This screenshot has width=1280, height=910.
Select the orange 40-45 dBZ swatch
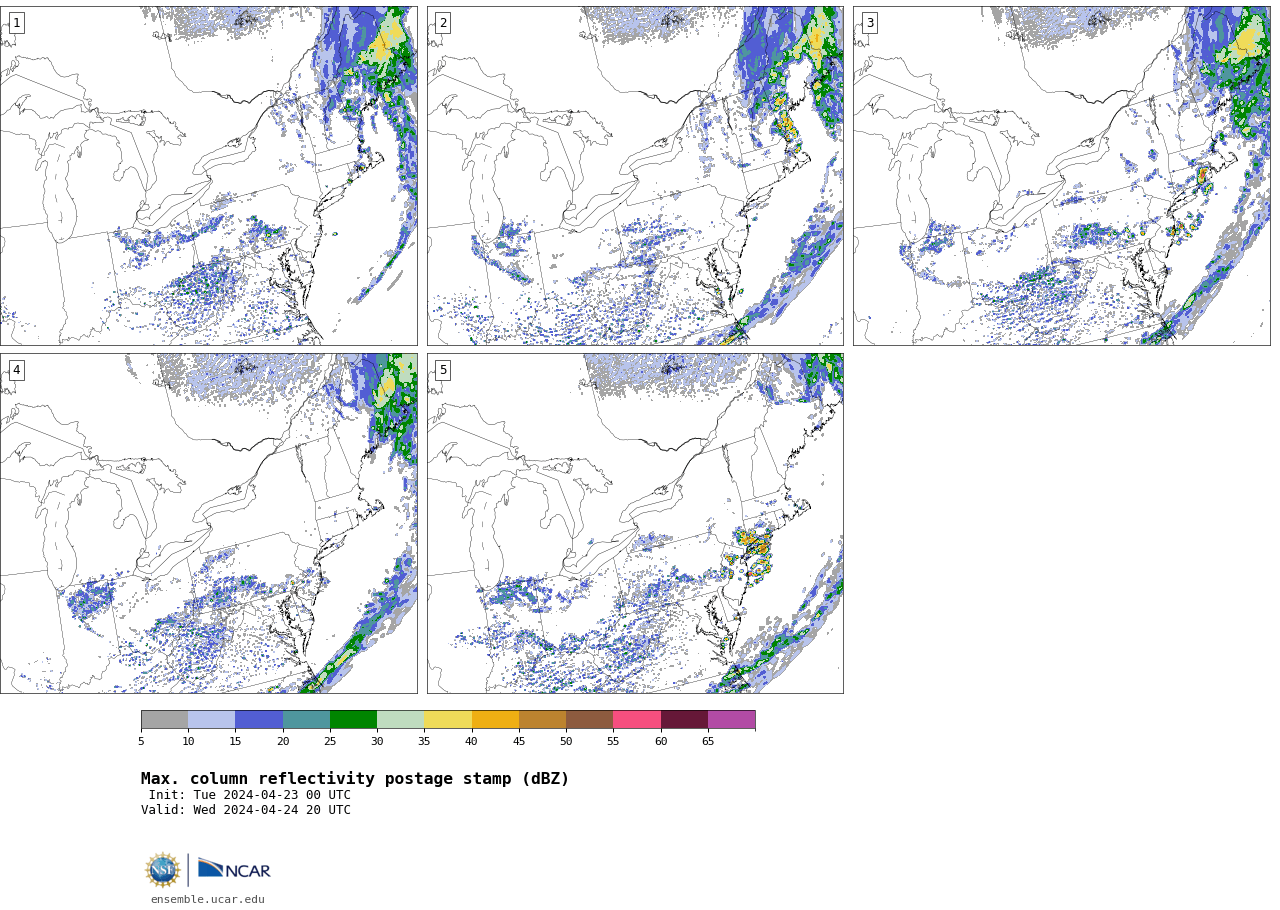tap(495, 720)
